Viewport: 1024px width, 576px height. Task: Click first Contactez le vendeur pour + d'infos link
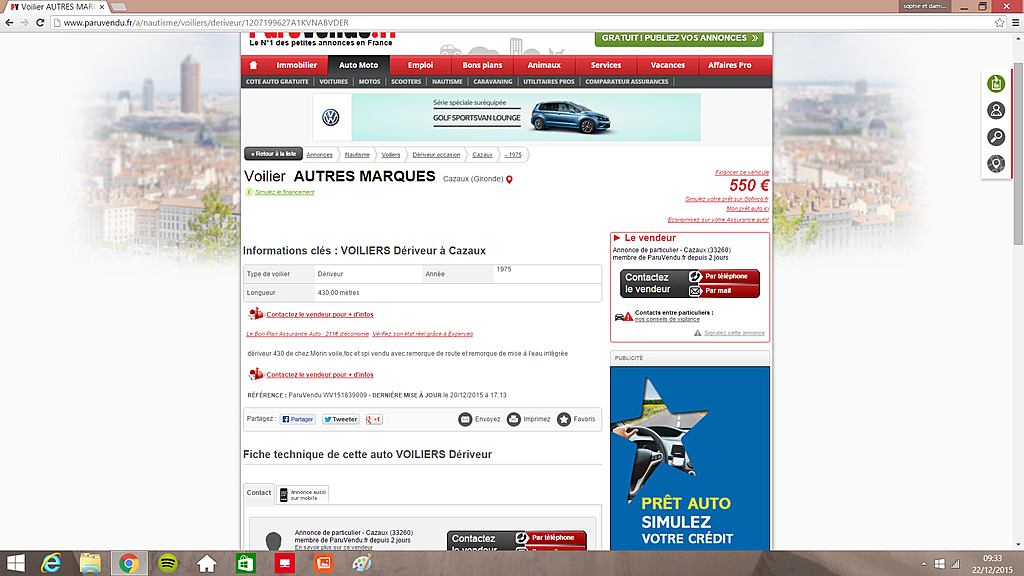[x=320, y=315]
